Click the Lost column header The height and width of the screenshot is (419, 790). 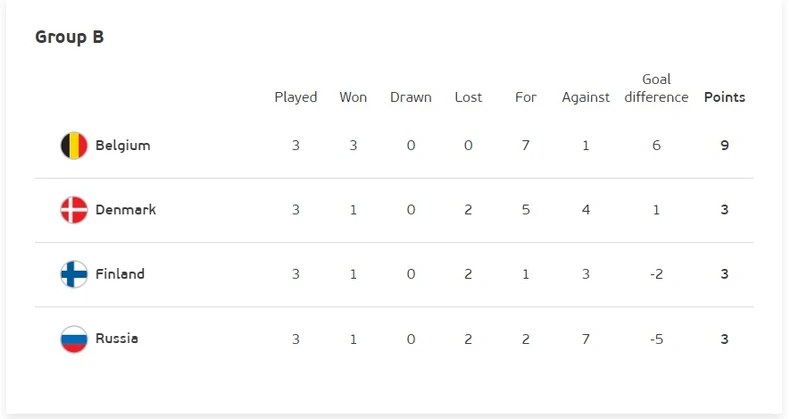[469, 97]
